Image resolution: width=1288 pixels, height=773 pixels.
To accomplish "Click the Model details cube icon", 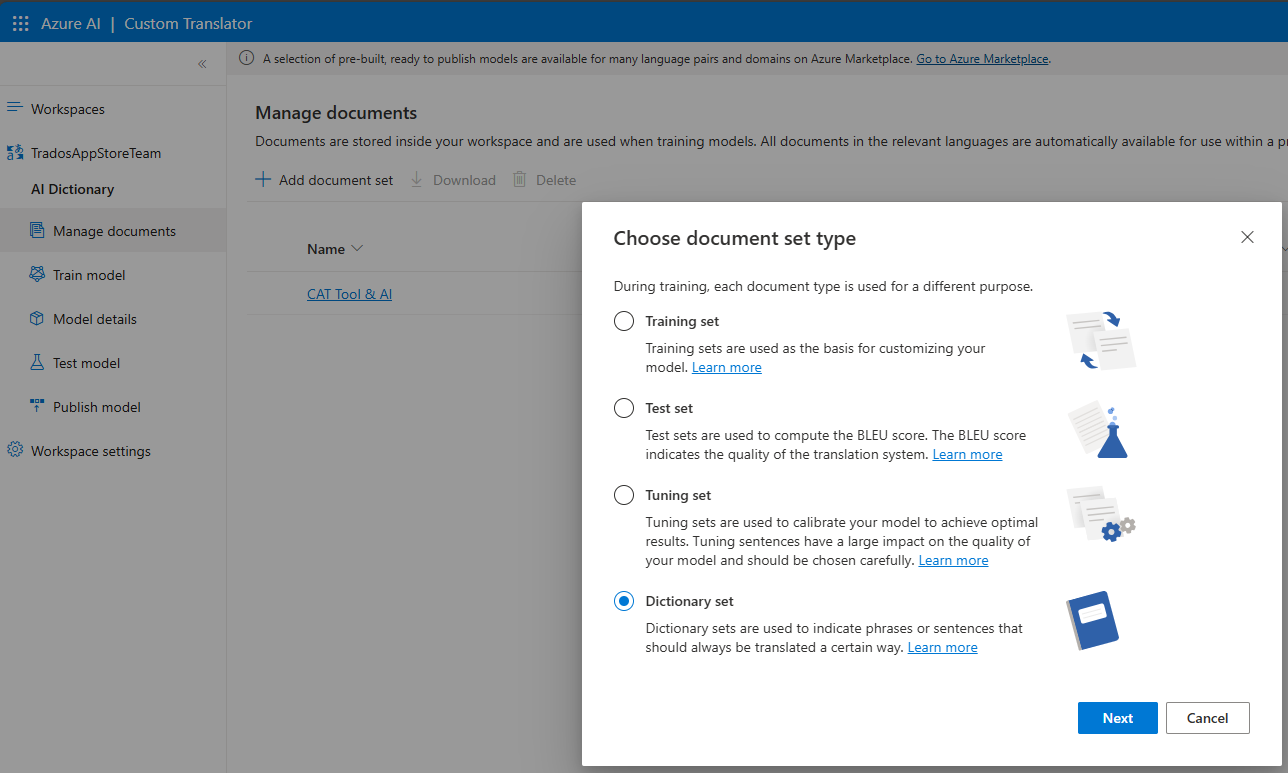I will pyautogui.click(x=37, y=319).
